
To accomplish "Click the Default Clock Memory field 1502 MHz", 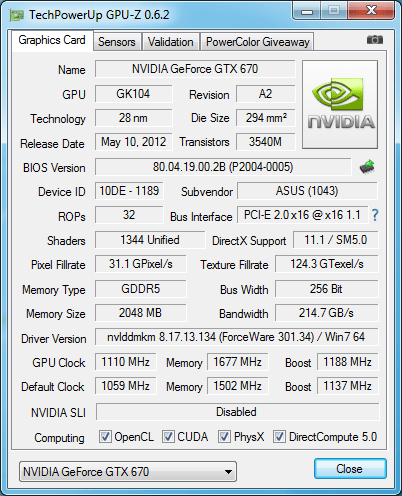I will point(237,386).
